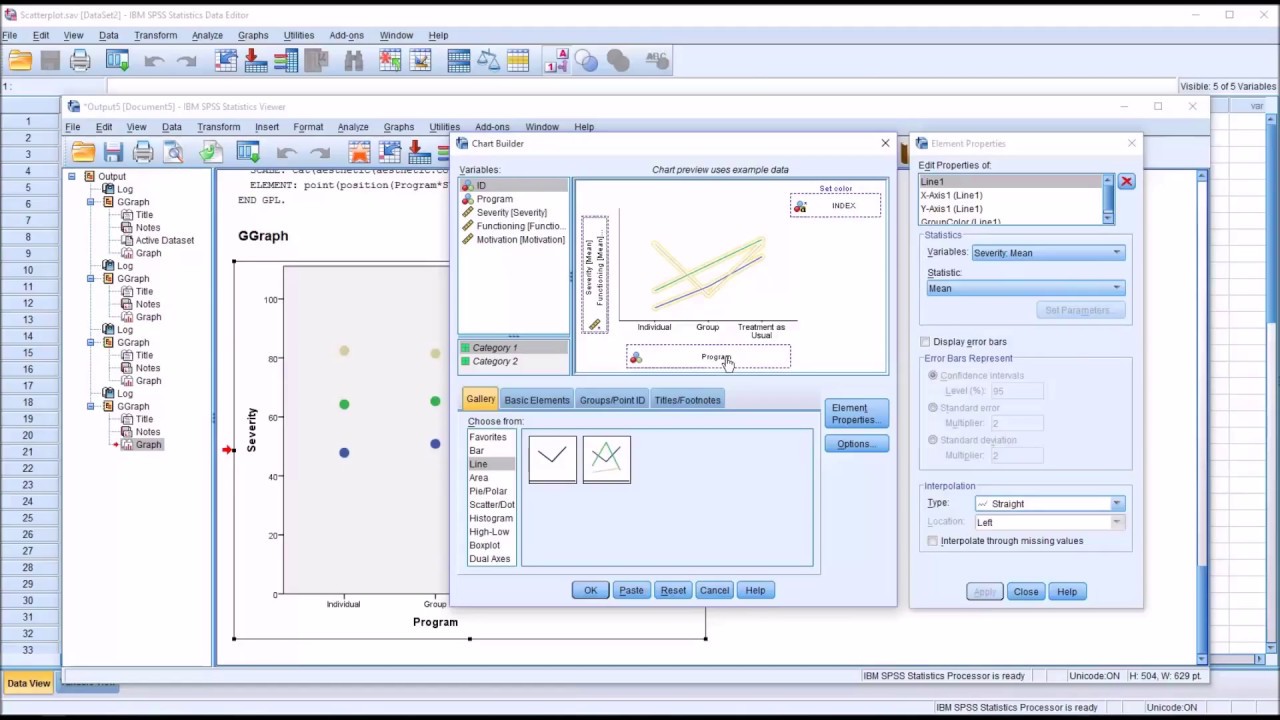1280x720 pixels.
Task: Click Variables icon in Data Editor toolbar
Action: [286, 61]
